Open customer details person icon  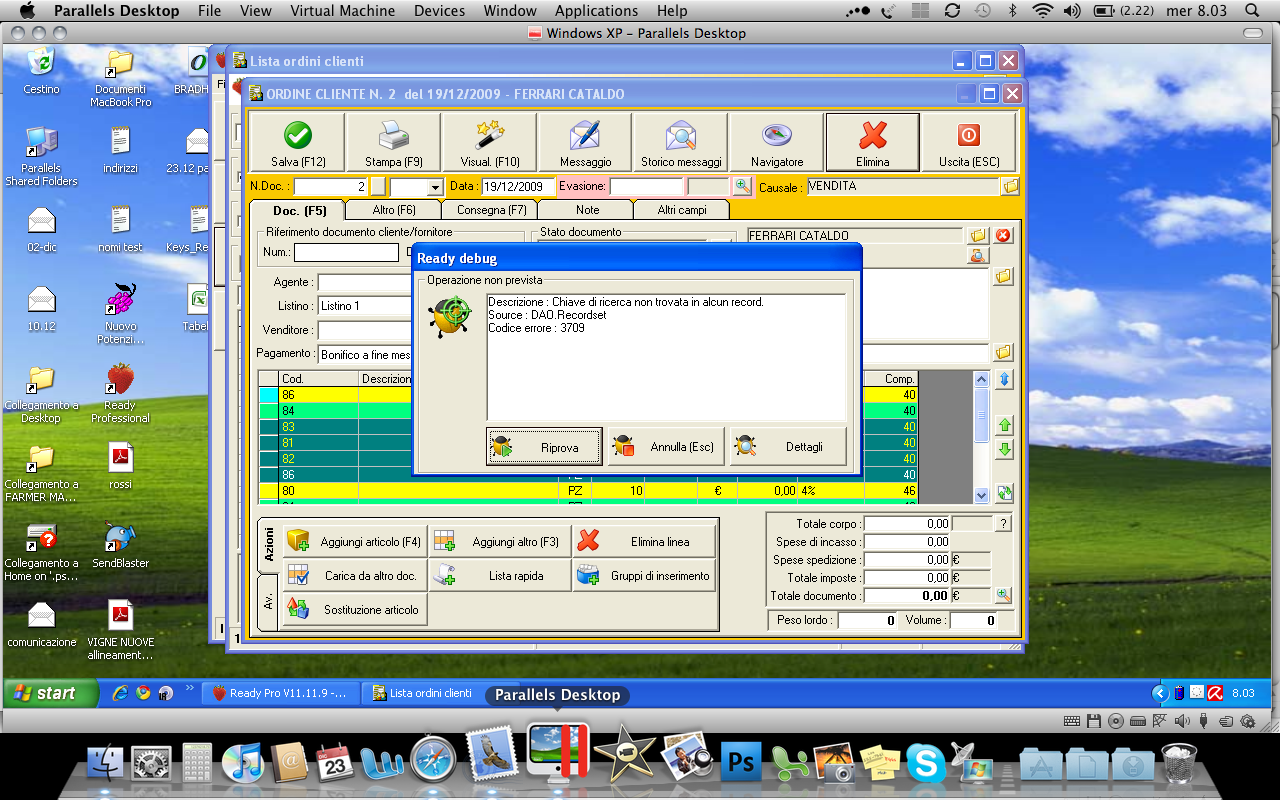tap(978, 255)
